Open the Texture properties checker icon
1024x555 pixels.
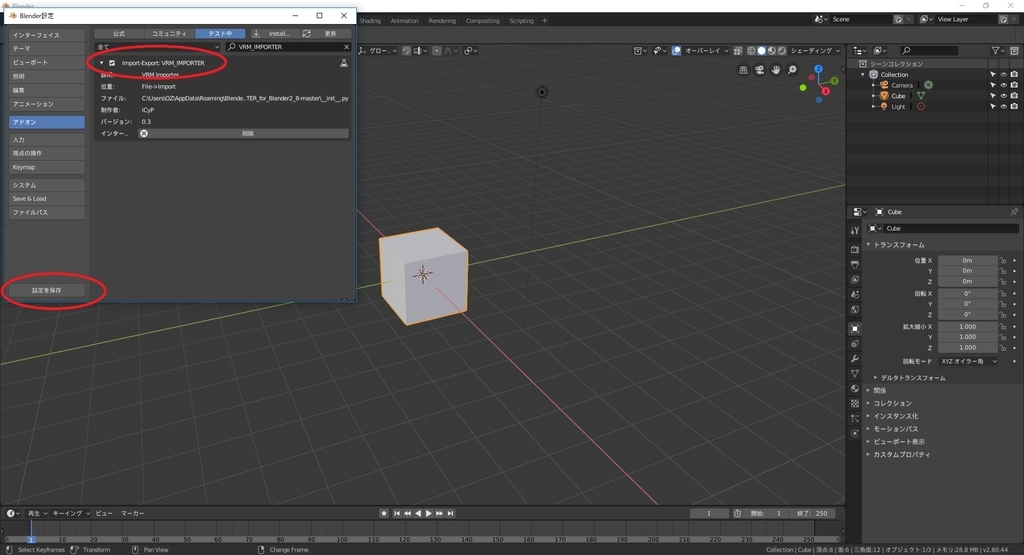pos(855,404)
